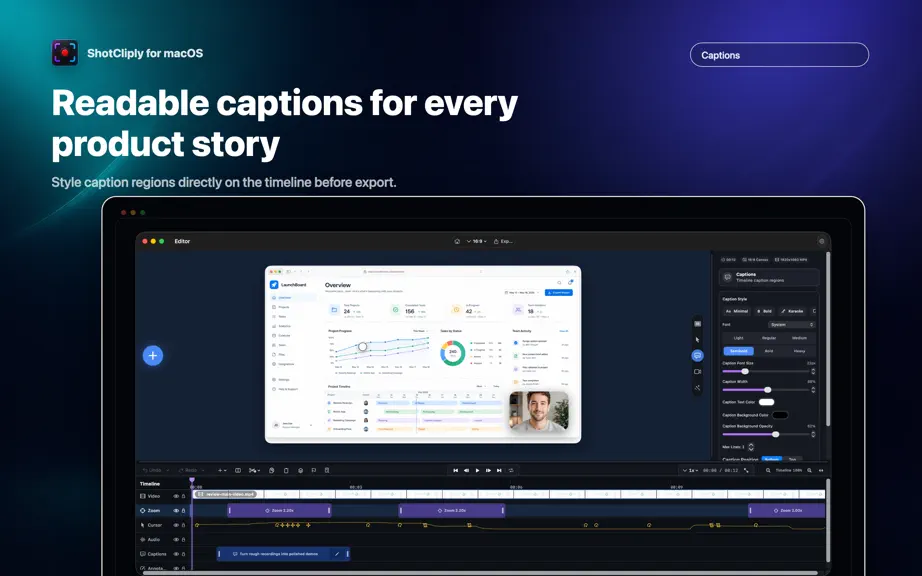Select the first Zoom 2.20x clip on timeline

tap(279, 511)
